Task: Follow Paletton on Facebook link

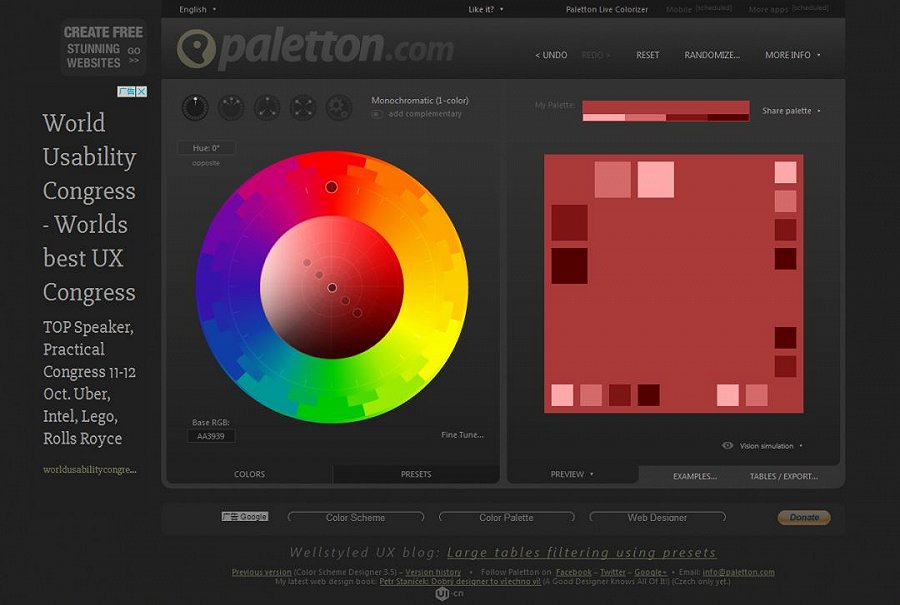Action: click(x=573, y=572)
